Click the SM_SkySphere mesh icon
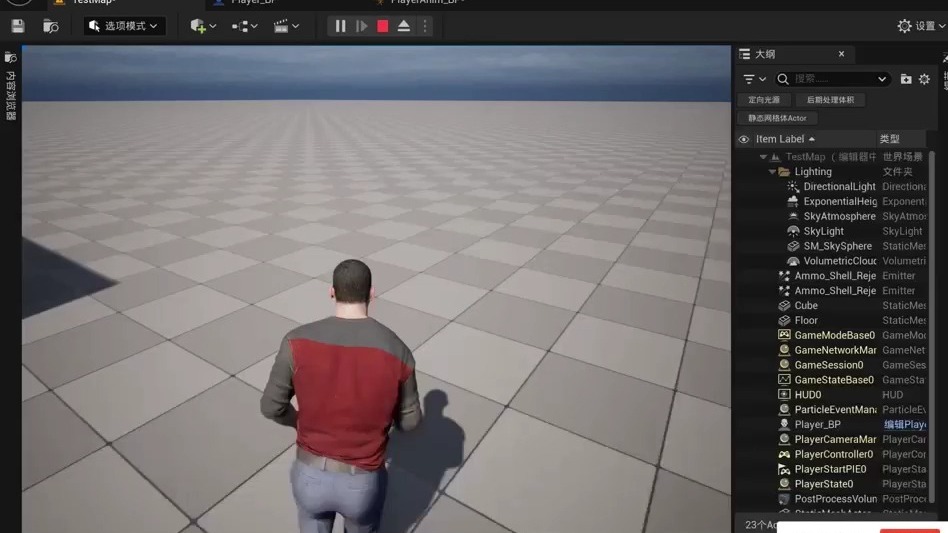 pos(793,246)
